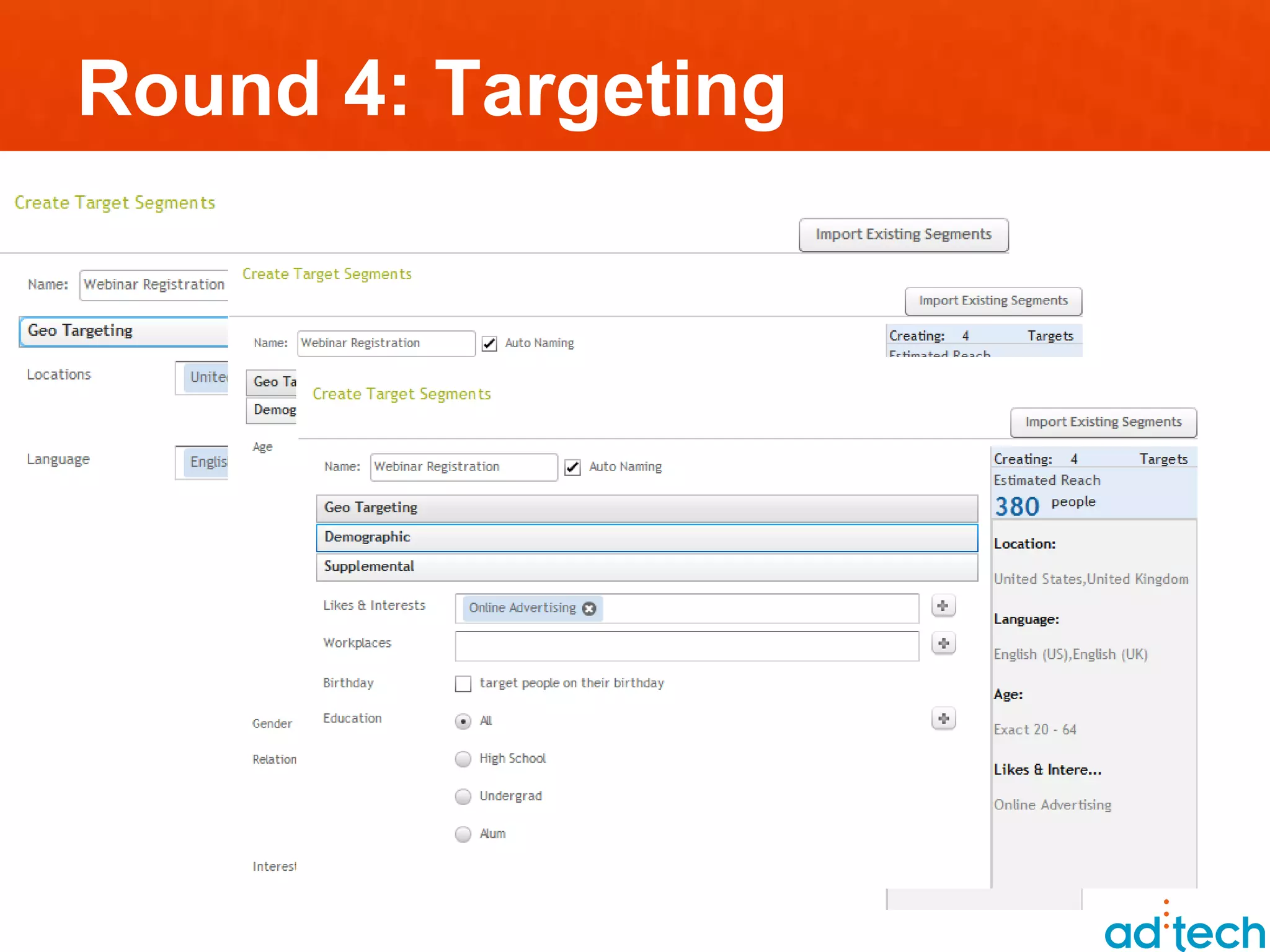Click the Likes & Intere... summary heading
Screen dimensions: 1270x952
1047,770
